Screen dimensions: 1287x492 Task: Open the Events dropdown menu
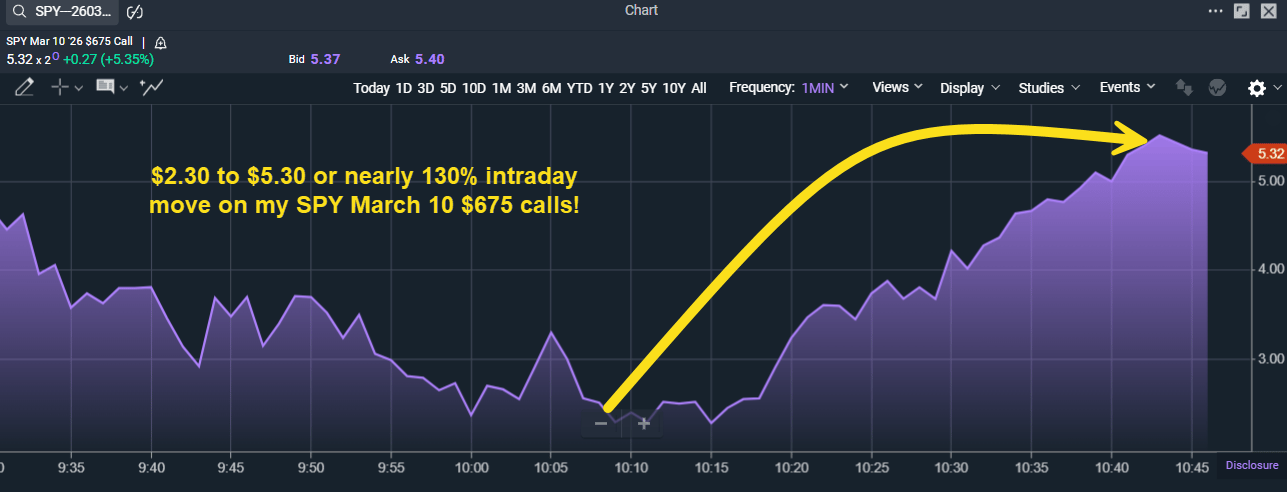click(1128, 87)
